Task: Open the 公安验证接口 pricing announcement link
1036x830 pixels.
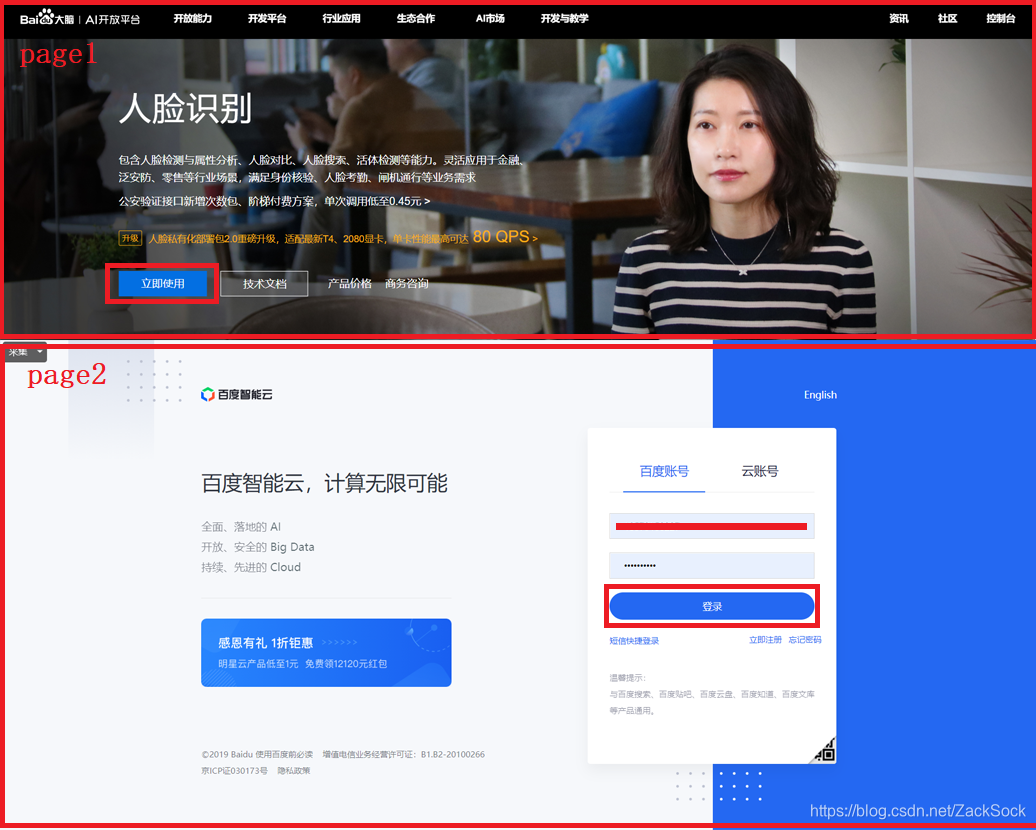Action: click(x=274, y=201)
